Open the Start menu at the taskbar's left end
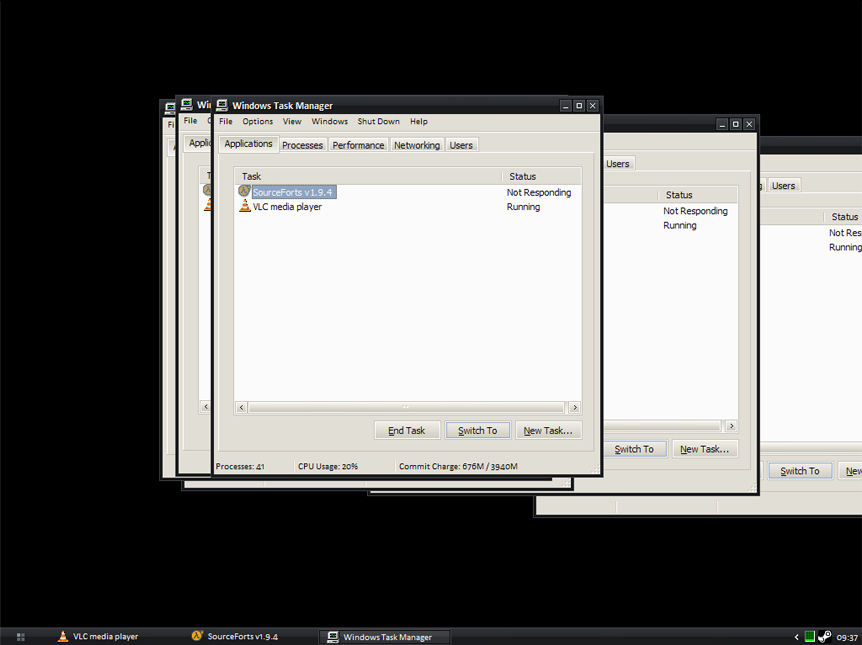862x645 pixels. pyautogui.click(x=21, y=636)
